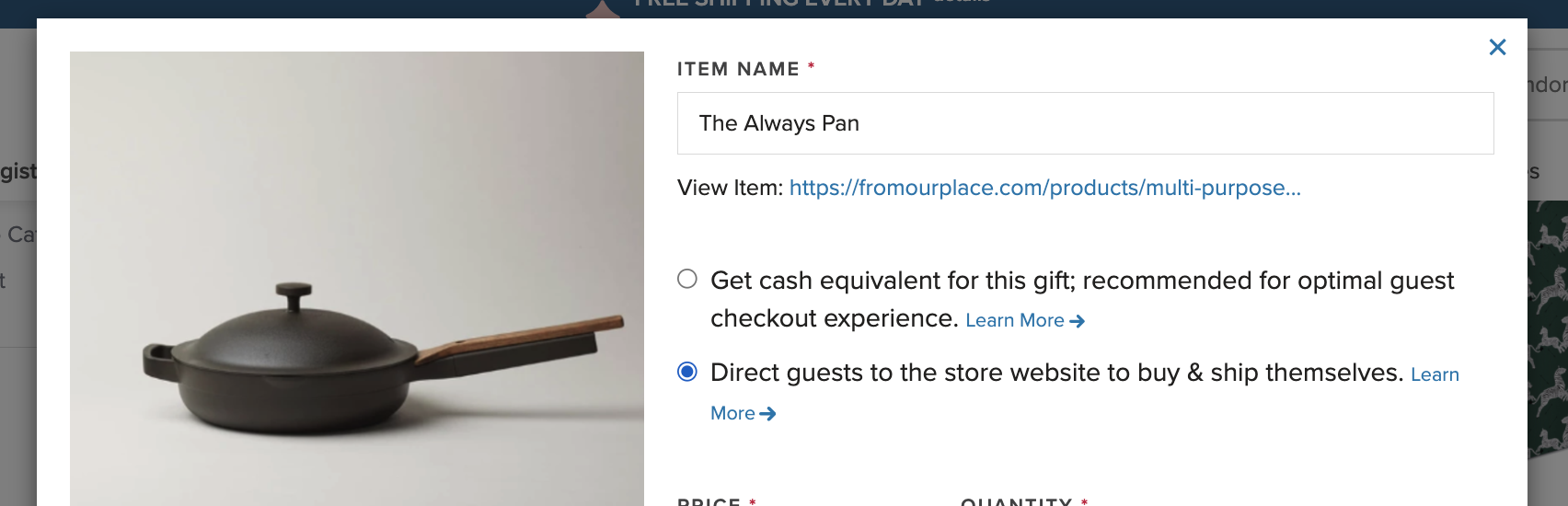1568x506 pixels.
Task: Open the 'Learn' link after 'ship themselves'
Action: pos(1435,374)
